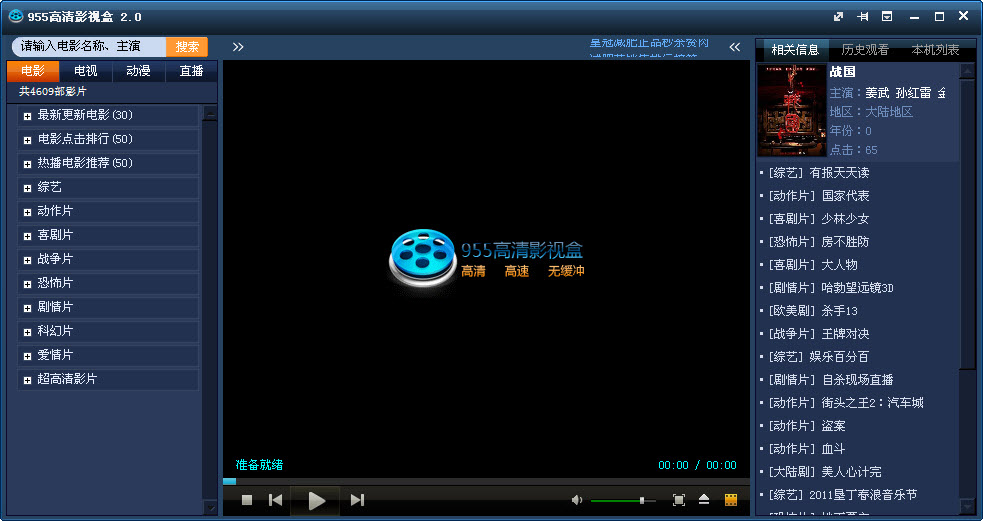Image resolution: width=983 pixels, height=521 pixels.
Task: Click the diagonal arrows compact mode icon
Action: 838,17
